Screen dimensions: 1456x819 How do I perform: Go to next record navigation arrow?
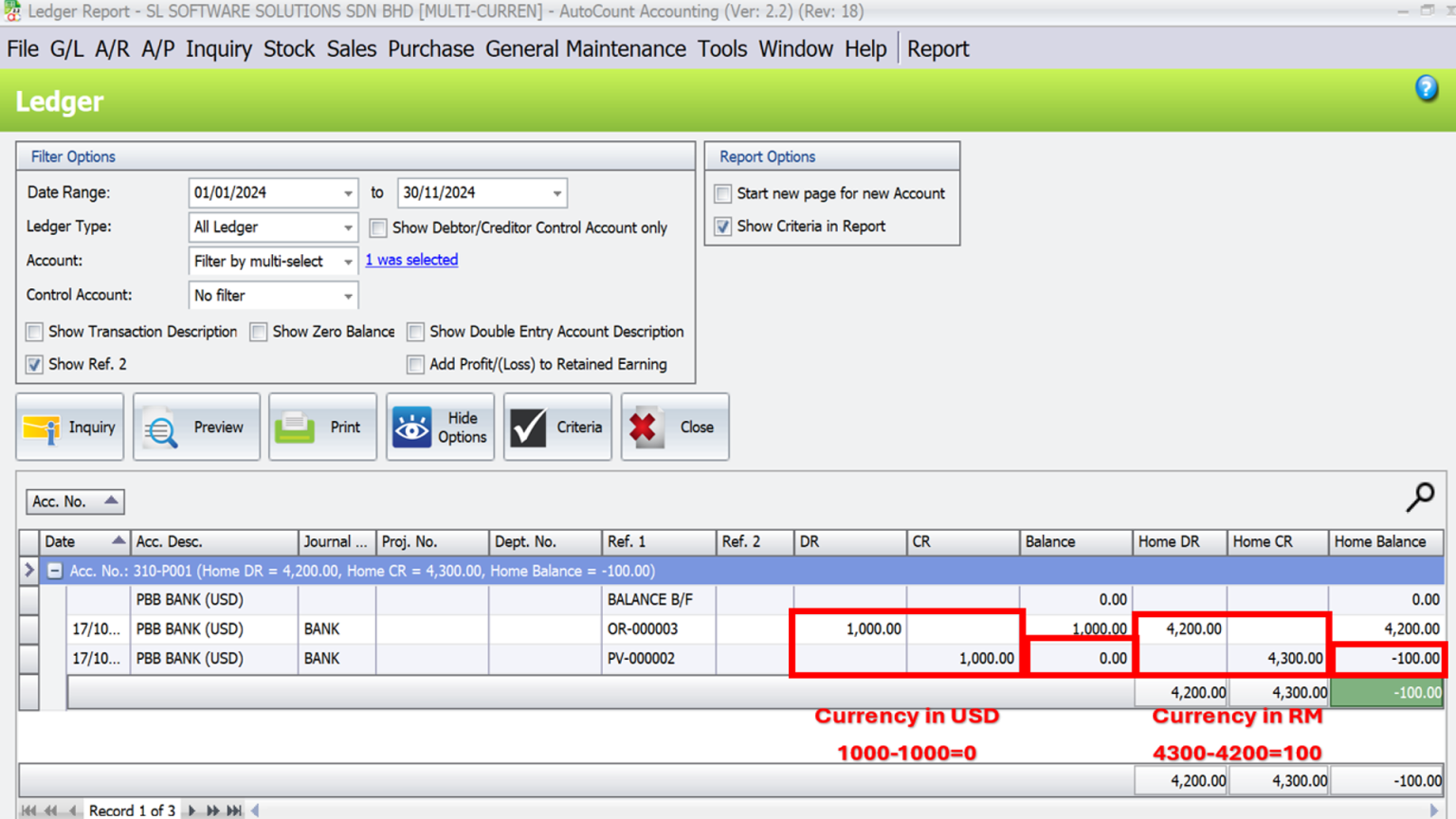[x=191, y=810]
